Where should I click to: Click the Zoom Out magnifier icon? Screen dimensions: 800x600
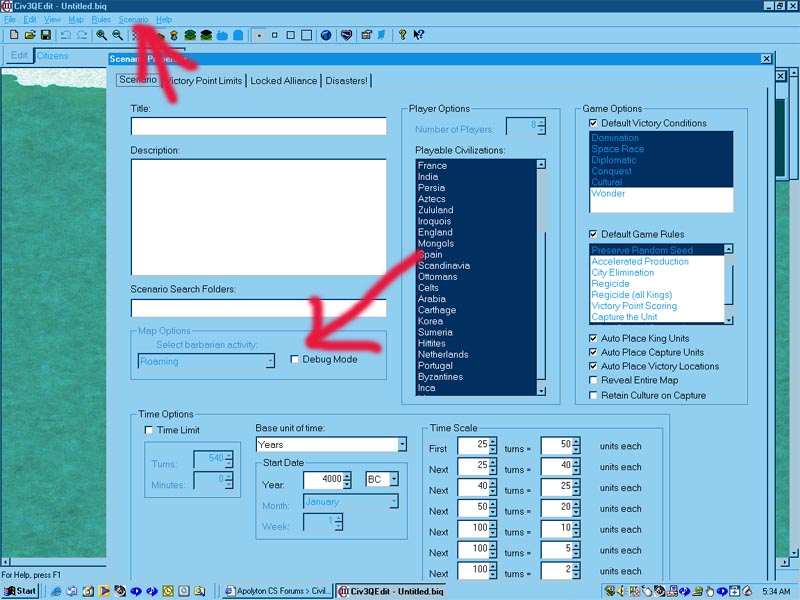(x=117, y=35)
